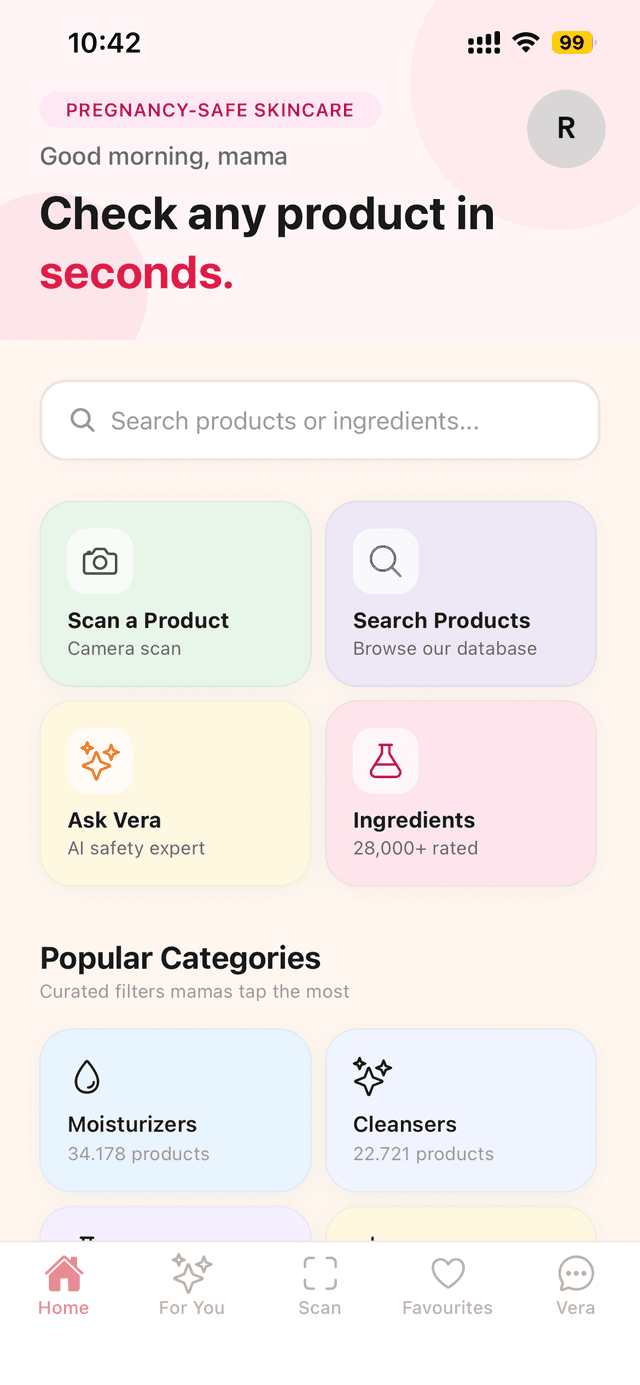Open the camera icon on Scan a Product
This screenshot has width=640, height=1385.
point(99,562)
